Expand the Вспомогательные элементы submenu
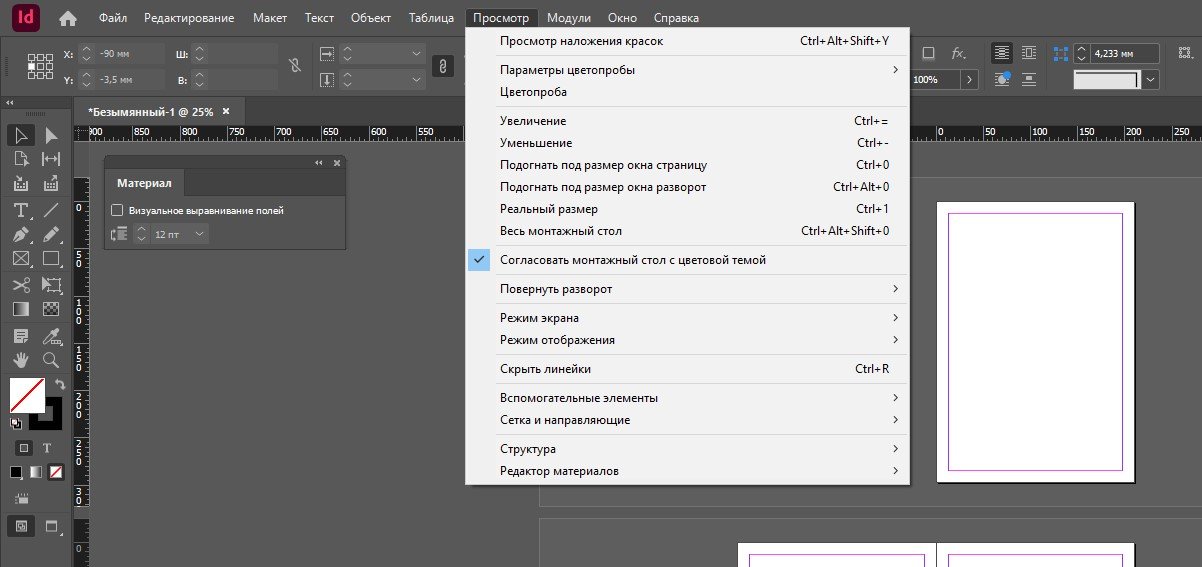This screenshot has height=567, width=1202. pyautogui.click(x=687, y=398)
